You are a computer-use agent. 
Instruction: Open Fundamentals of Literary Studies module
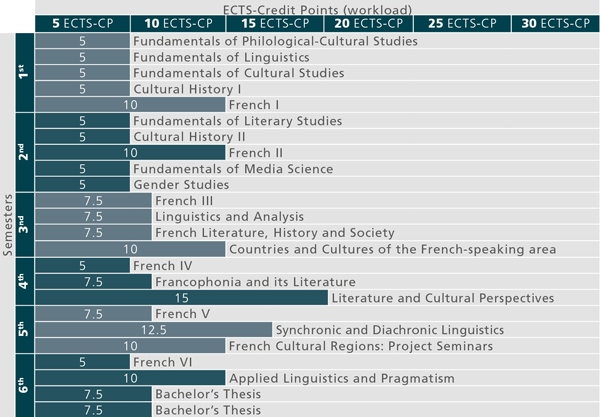coord(237,121)
